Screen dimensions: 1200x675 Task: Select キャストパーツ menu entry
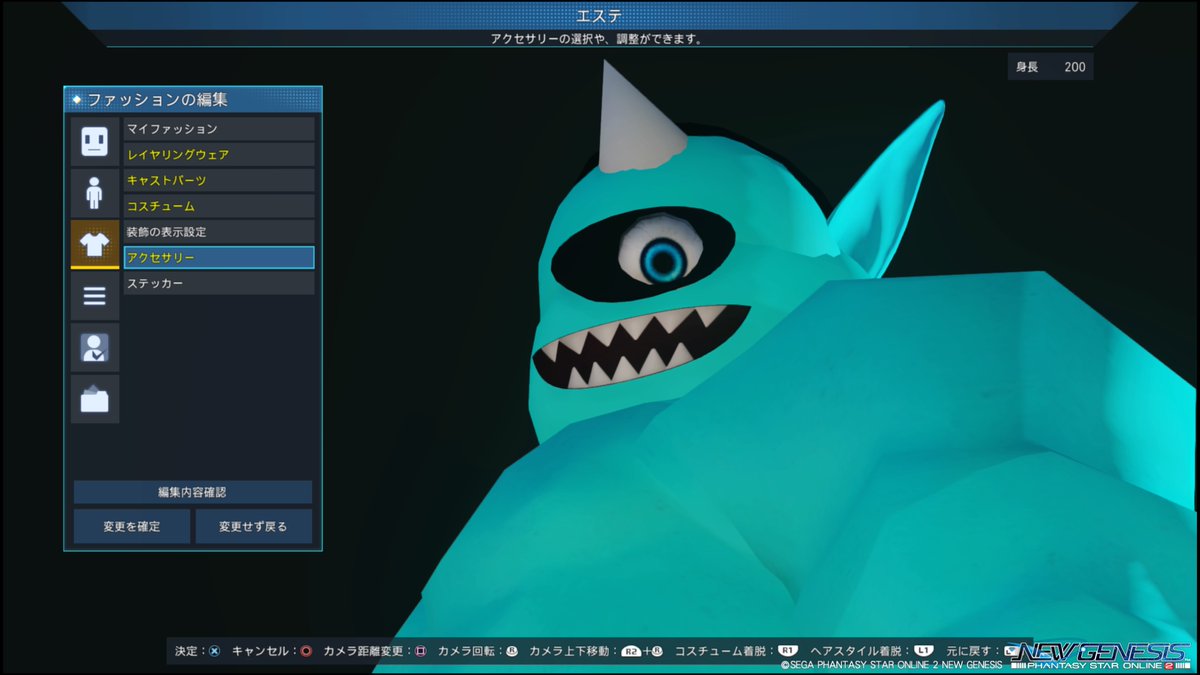(x=219, y=181)
